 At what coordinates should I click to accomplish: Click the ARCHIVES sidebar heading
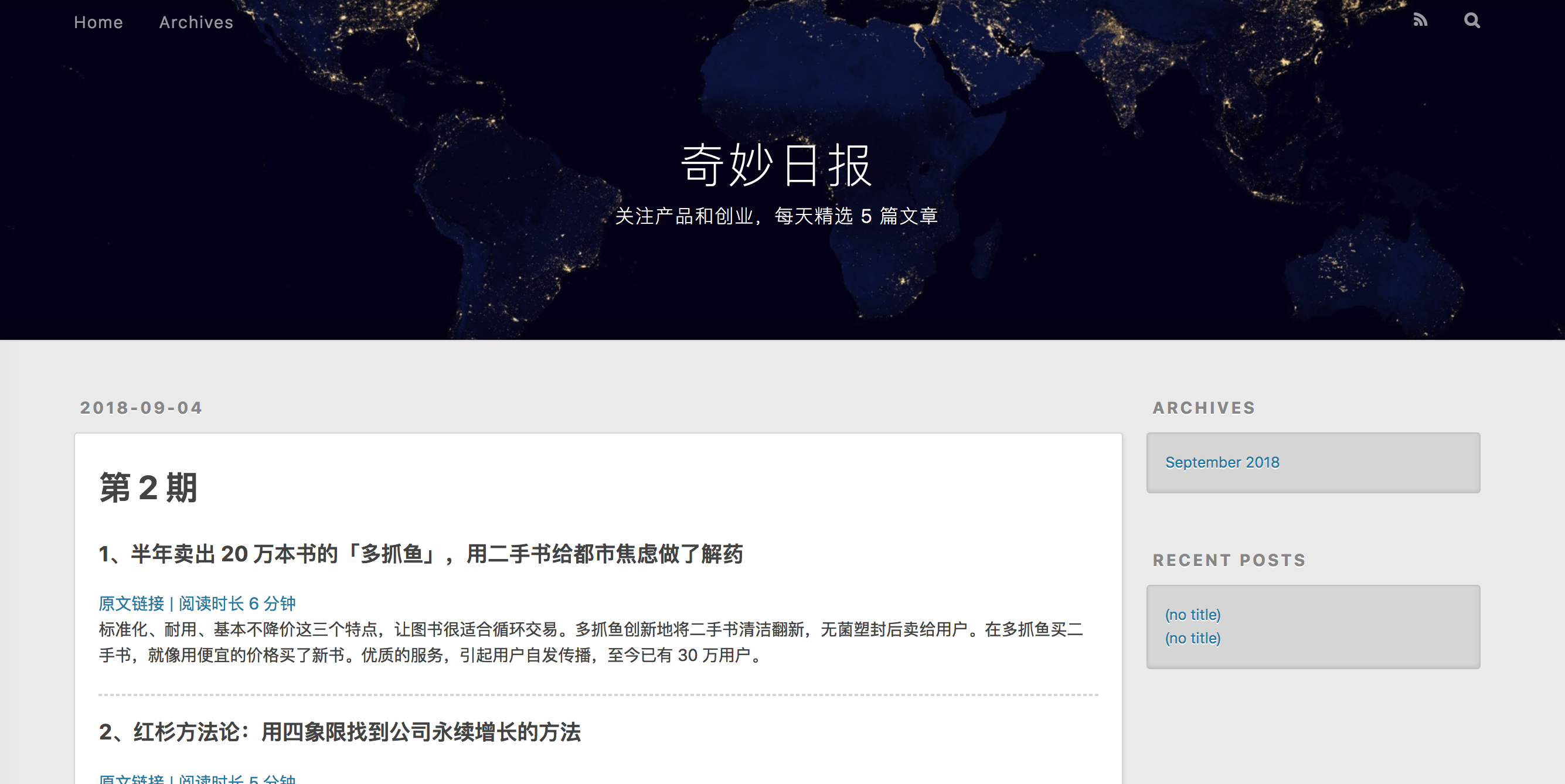coord(1203,408)
